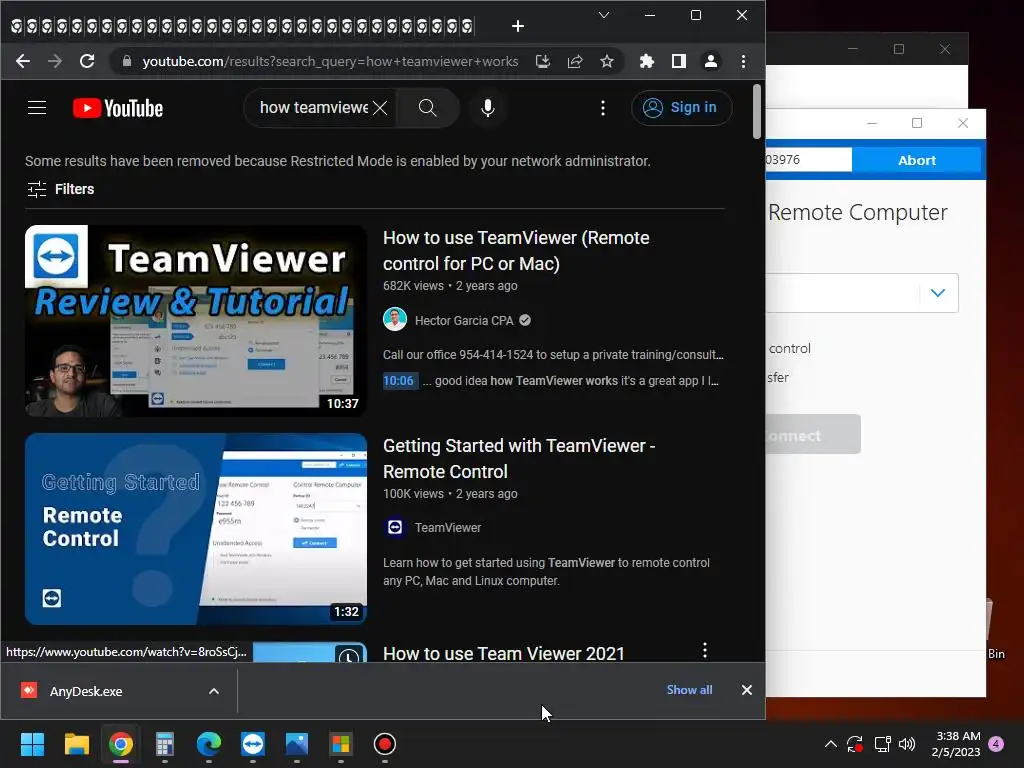
Task: Click YouTube search magnifier button
Action: [x=428, y=108]
